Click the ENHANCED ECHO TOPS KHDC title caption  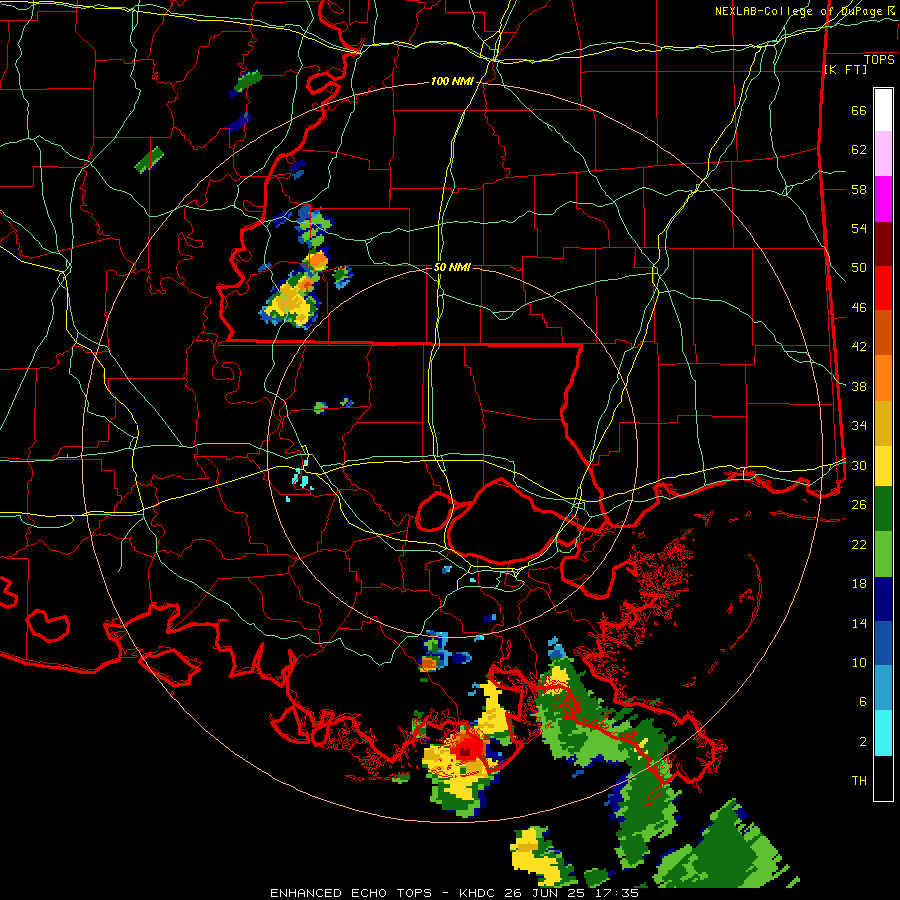tap(454, 893)
